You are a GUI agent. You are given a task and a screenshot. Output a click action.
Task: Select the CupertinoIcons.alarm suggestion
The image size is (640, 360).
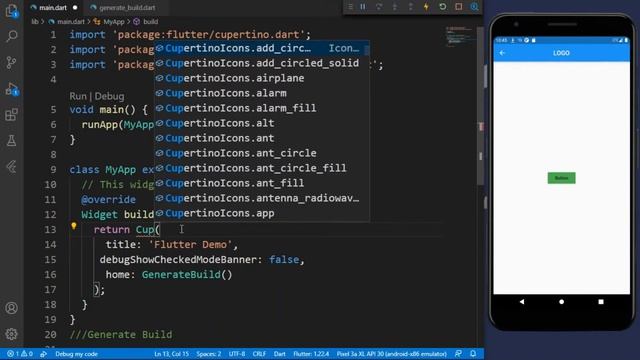262,93
